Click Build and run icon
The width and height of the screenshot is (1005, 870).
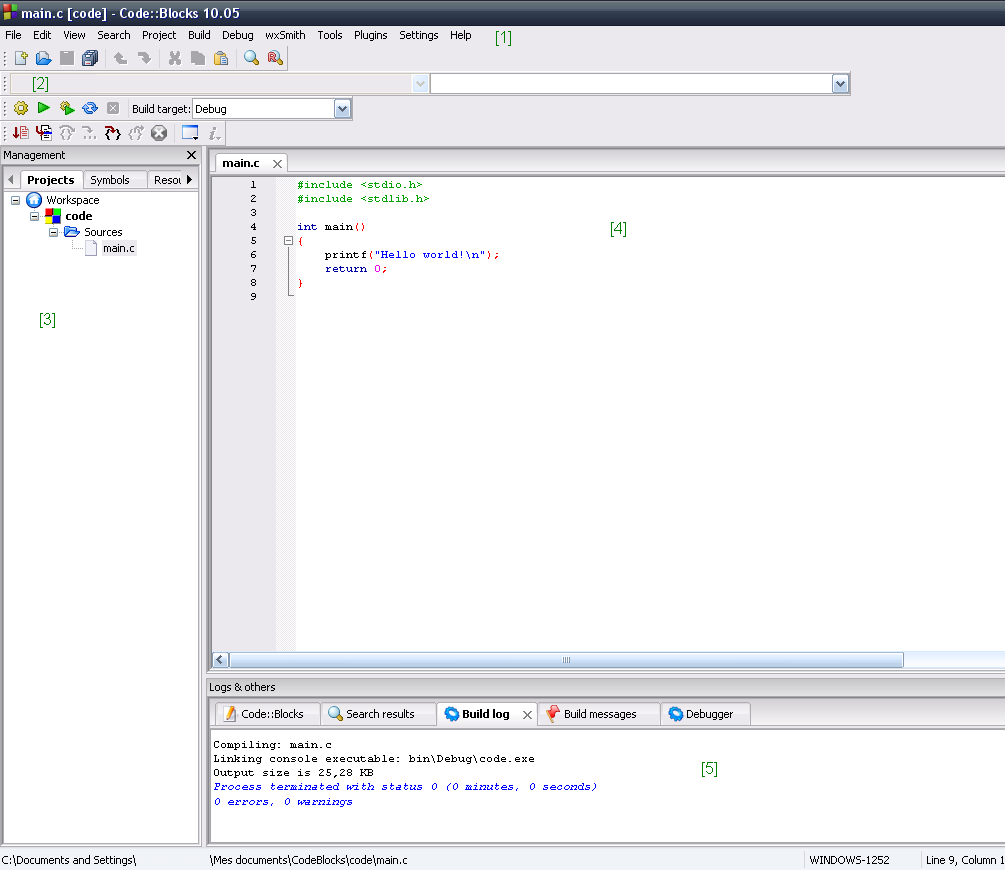67,108
